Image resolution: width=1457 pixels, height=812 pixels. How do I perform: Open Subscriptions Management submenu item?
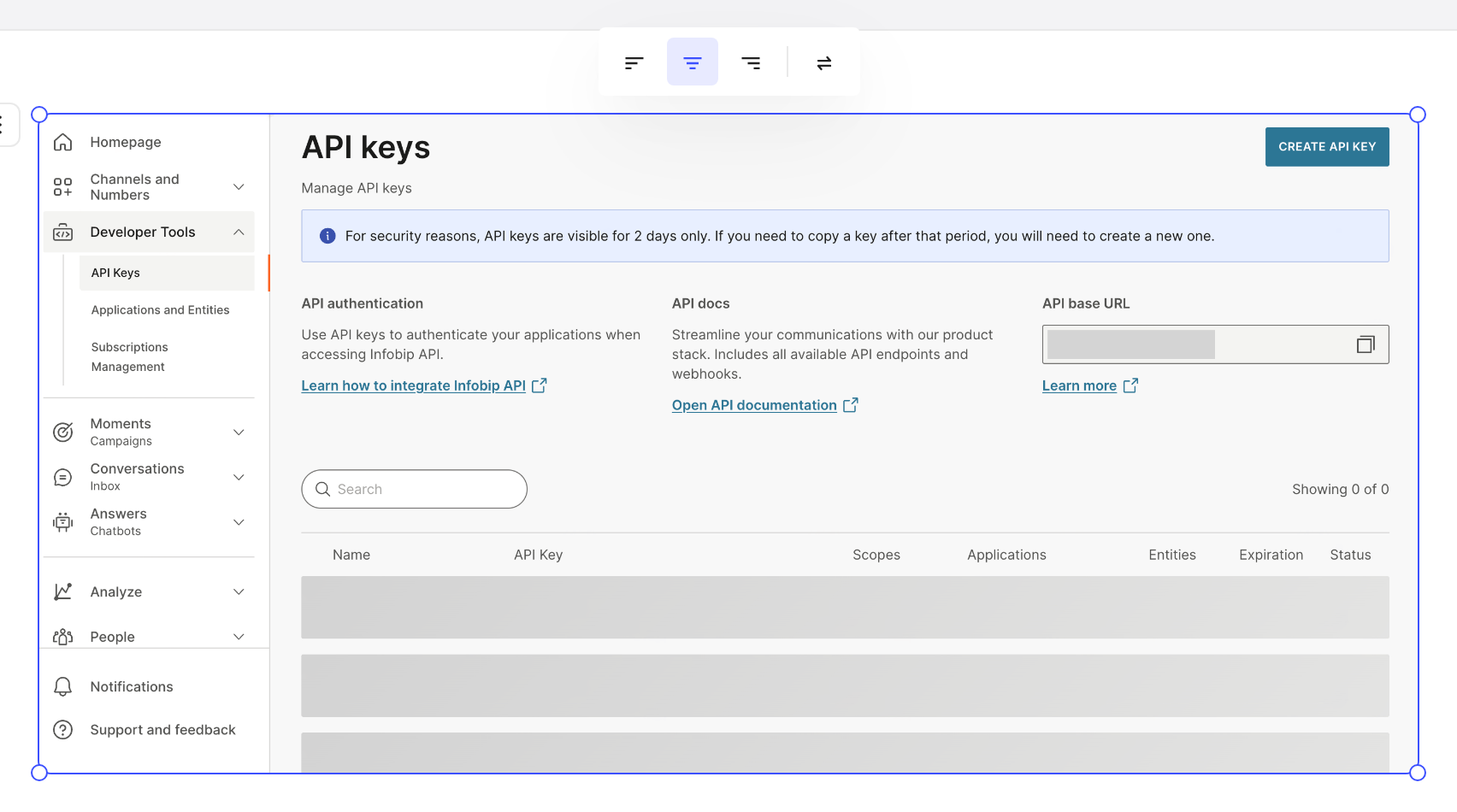pyautogui.click(x=130, y=356)
